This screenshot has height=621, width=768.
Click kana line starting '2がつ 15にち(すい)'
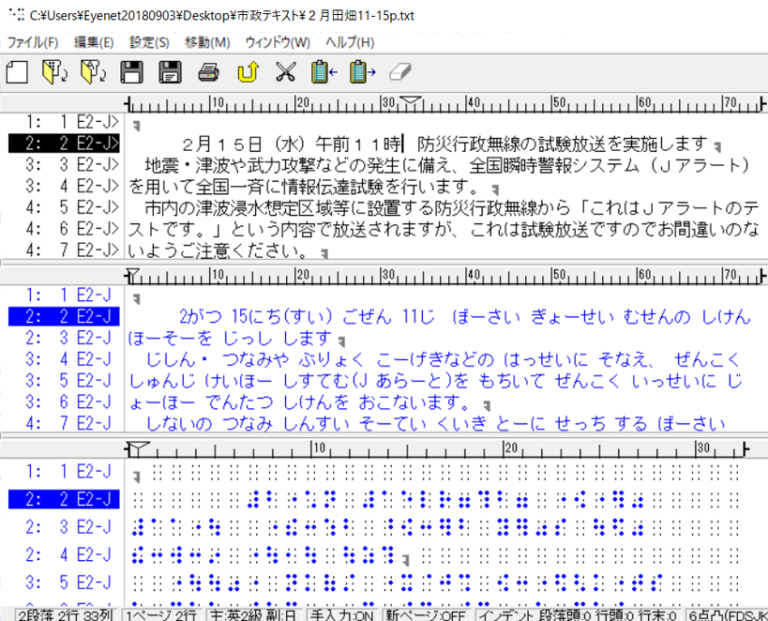pyautogui.click(x=464, y=317)
